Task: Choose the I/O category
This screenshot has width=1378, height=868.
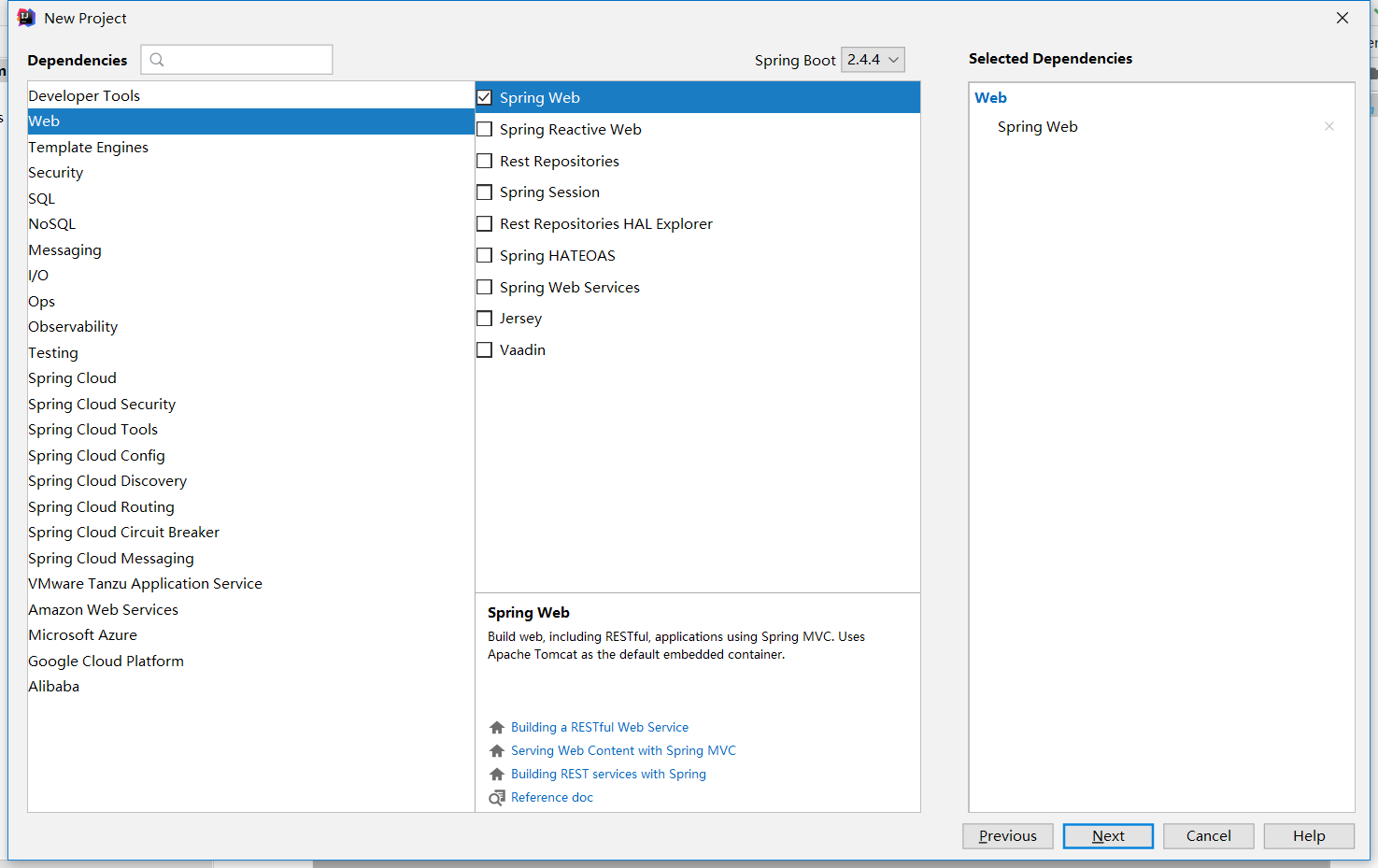Action: click(x=251, y=276)
